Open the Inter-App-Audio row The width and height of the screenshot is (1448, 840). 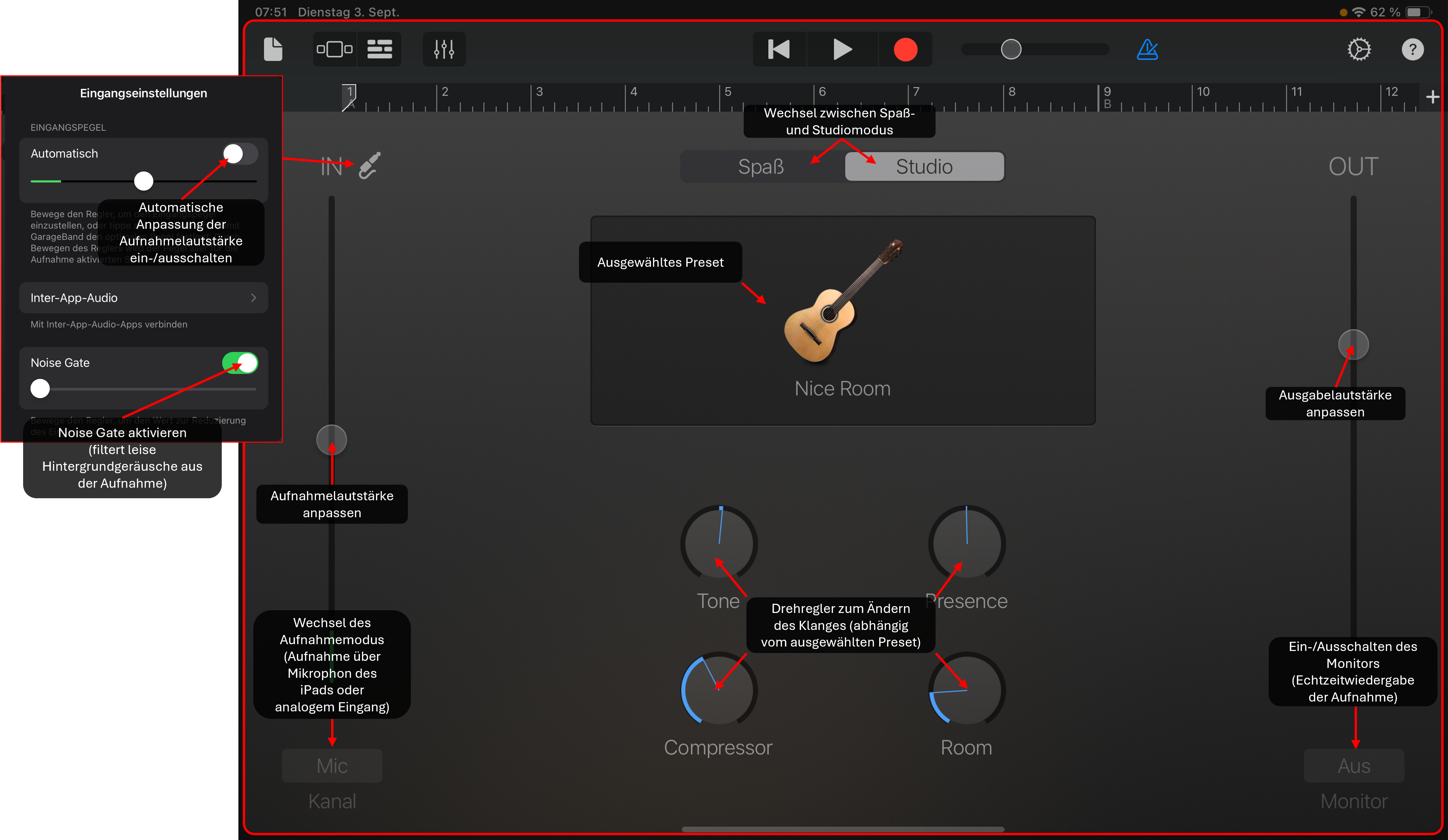pyautogui.click(x=144, y=297)
